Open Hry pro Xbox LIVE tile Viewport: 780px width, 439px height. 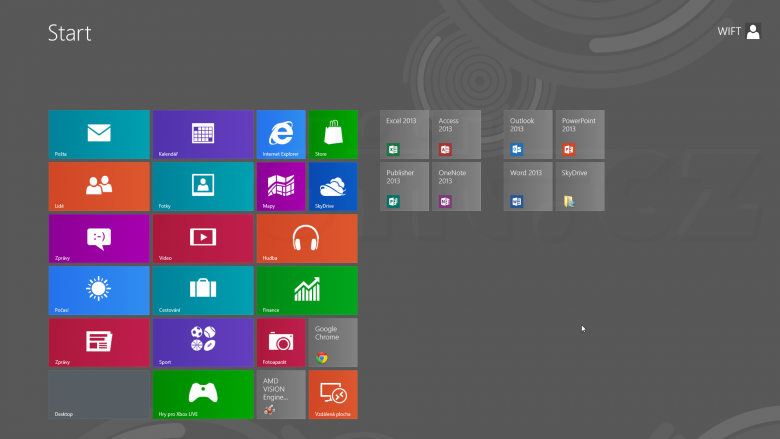203,394
